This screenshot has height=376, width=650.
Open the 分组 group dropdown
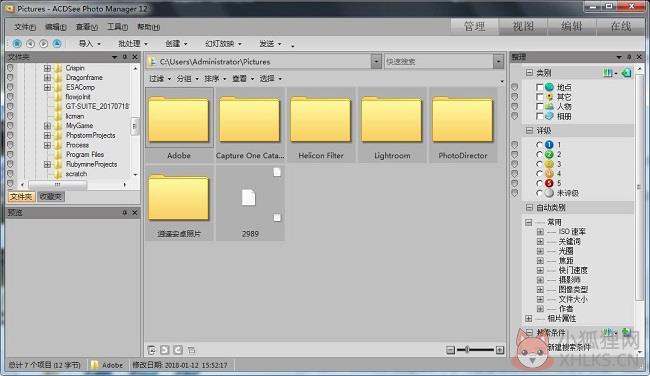pos(188,78)
